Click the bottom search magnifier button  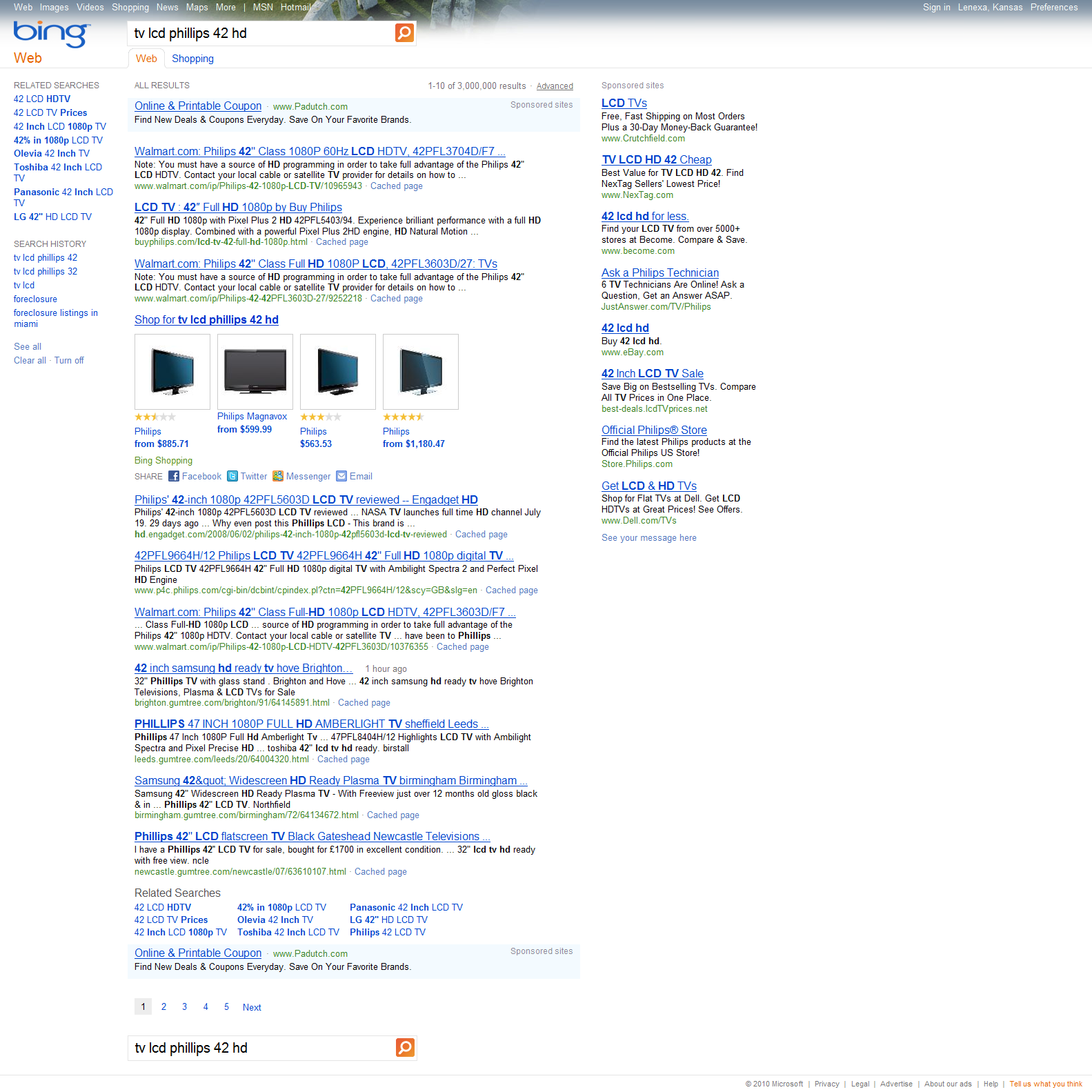(405, 1047)
